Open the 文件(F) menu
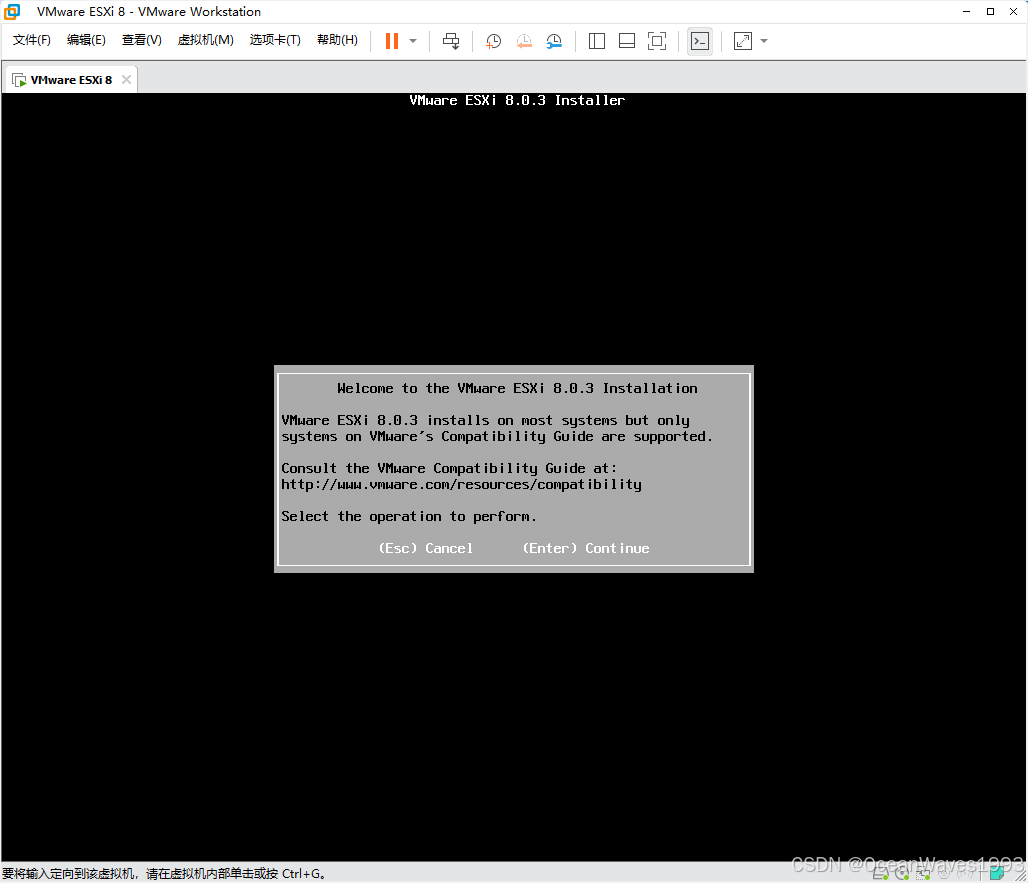The image size is (1028, 883). [x=31, y=40]
